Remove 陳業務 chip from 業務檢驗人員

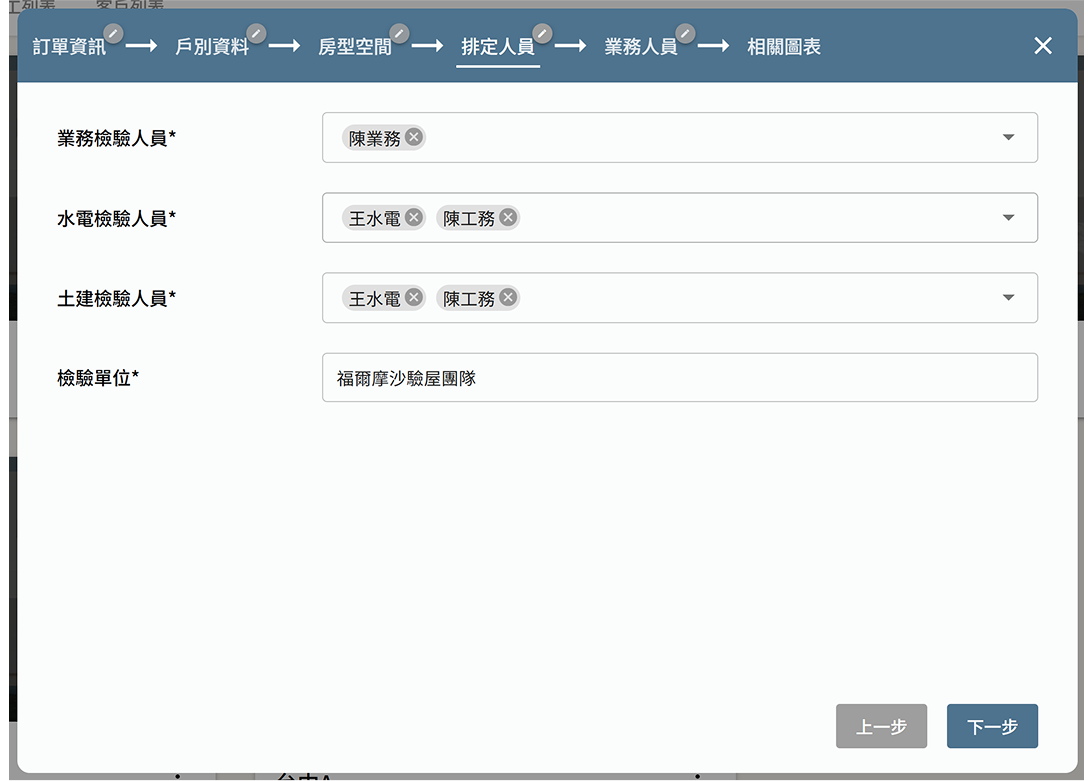(x=414, y=138)
